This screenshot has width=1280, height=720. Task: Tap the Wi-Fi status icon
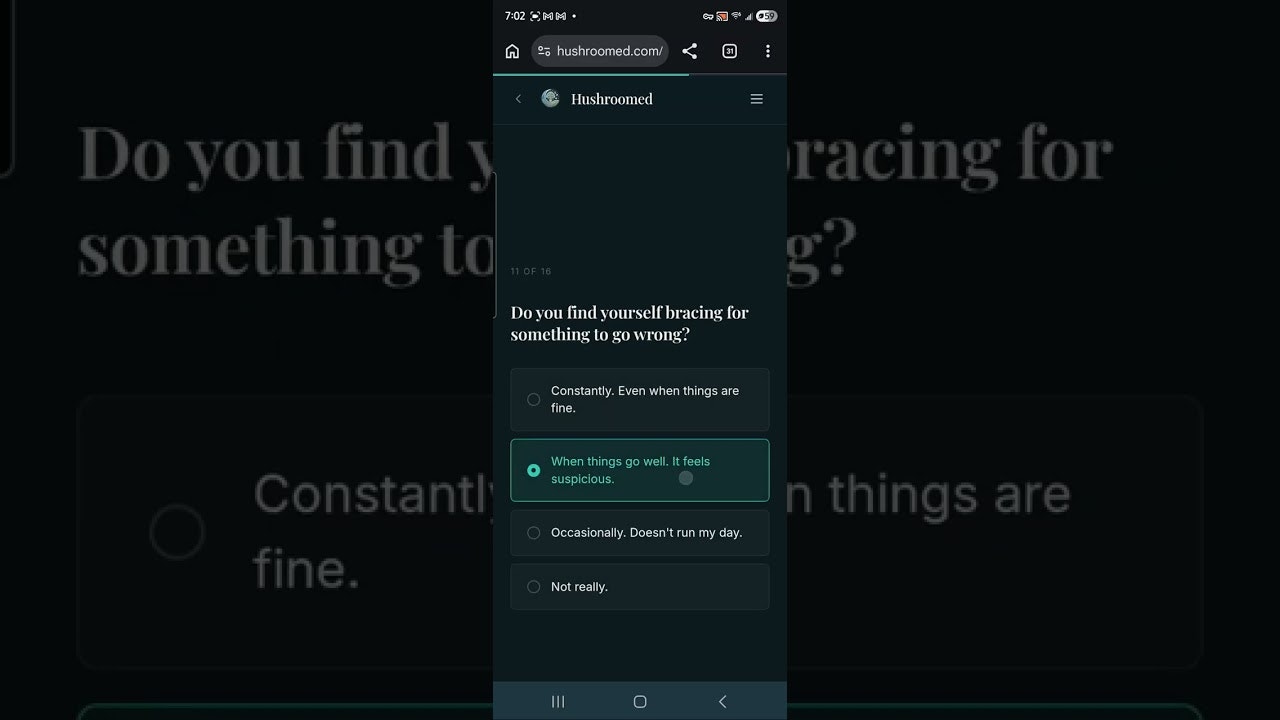pyautogui.click(x=736, y=16)
